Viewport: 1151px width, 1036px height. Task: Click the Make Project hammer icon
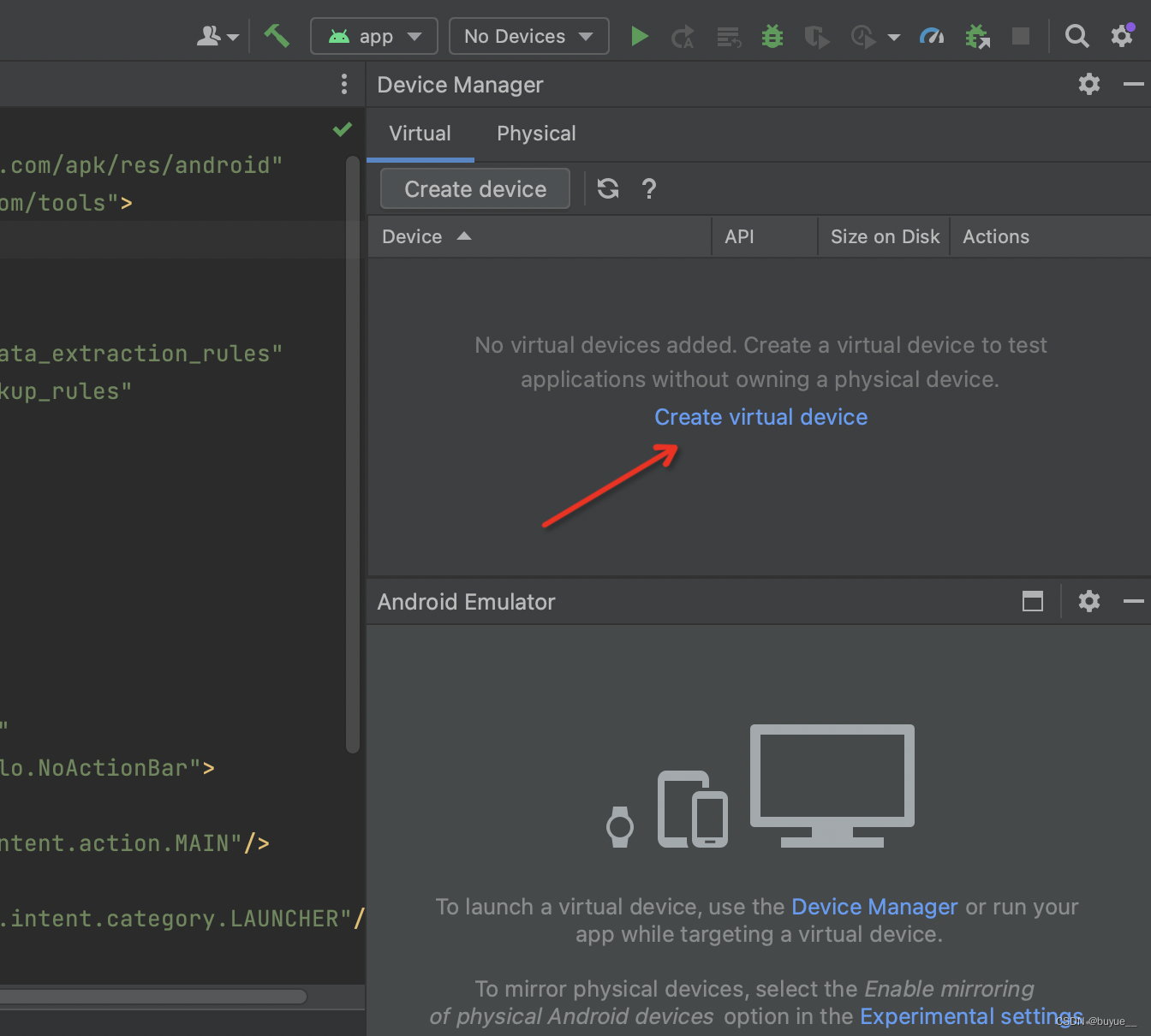[276, 36]
